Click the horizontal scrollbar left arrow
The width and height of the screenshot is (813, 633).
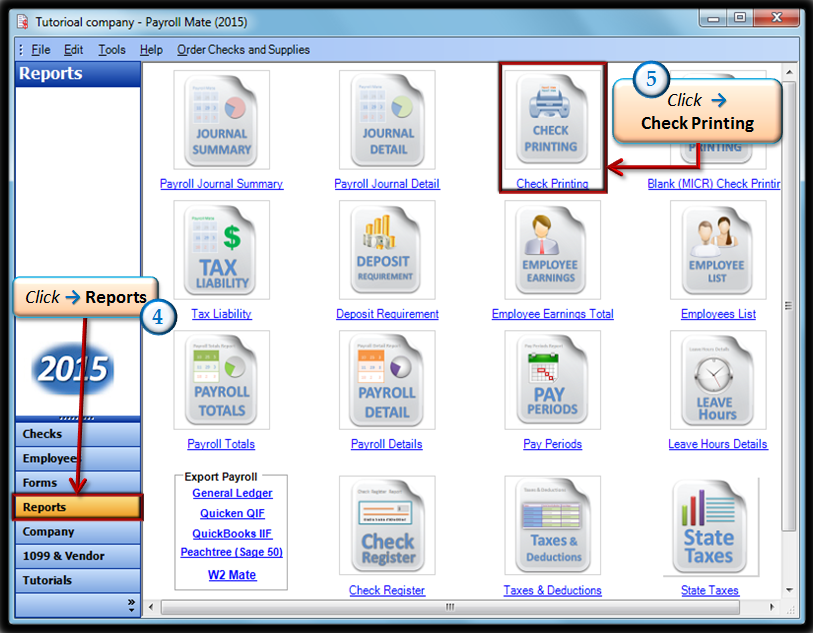pyautogui.click(x=151, y=607)
